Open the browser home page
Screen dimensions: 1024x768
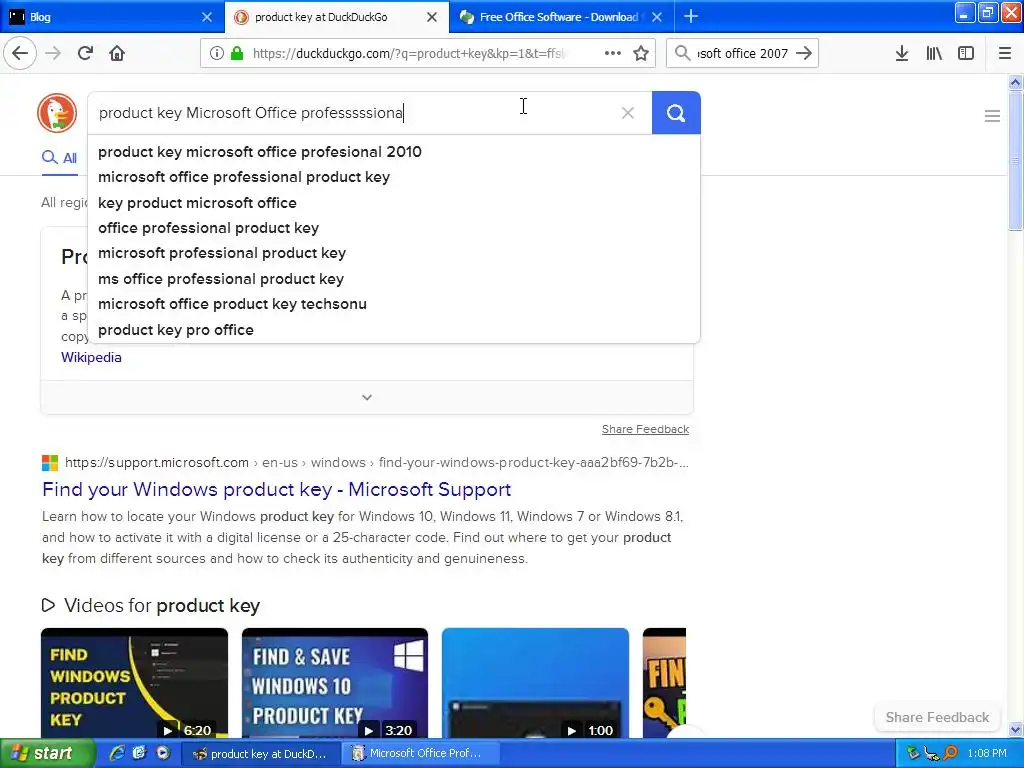tap(117, 53)
